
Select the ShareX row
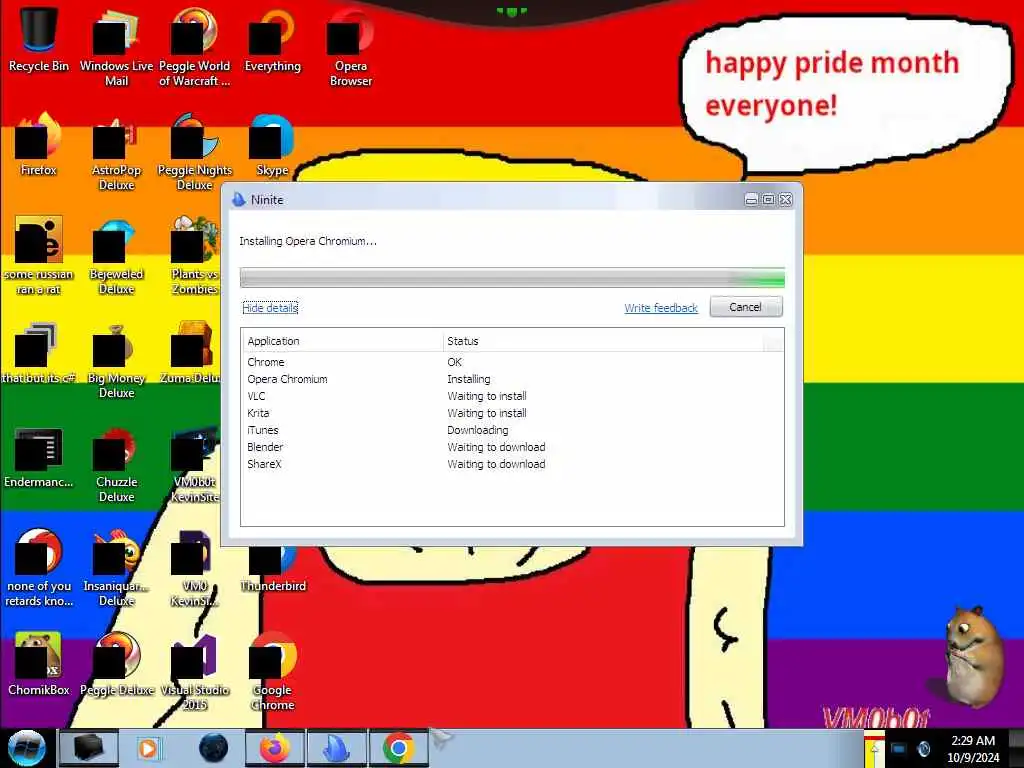[512, 464]
